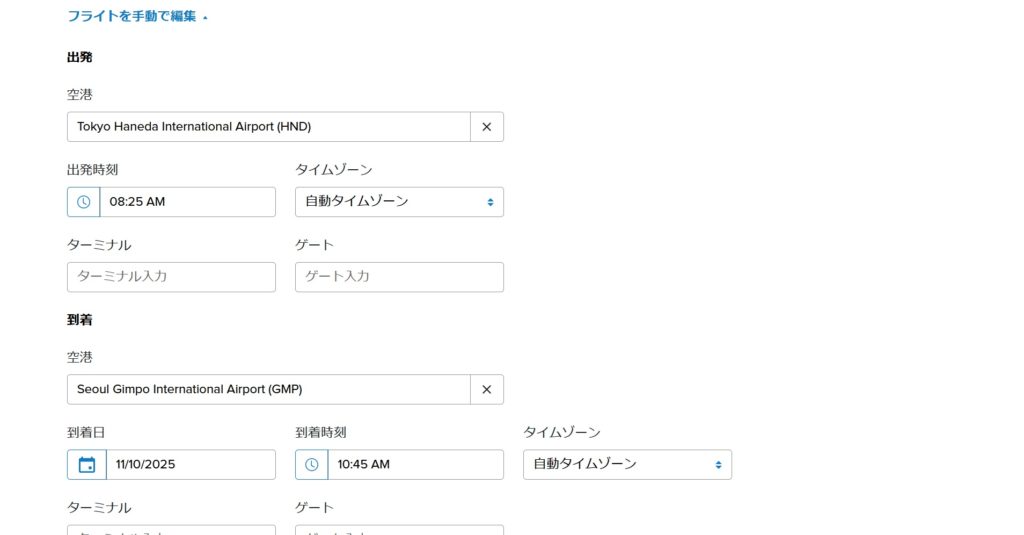Image resolution: width=1024 pixels, height=535 pixels.
Task: Clear the Tokyo Haneda departure airport
Action: [x=487, y=127]
